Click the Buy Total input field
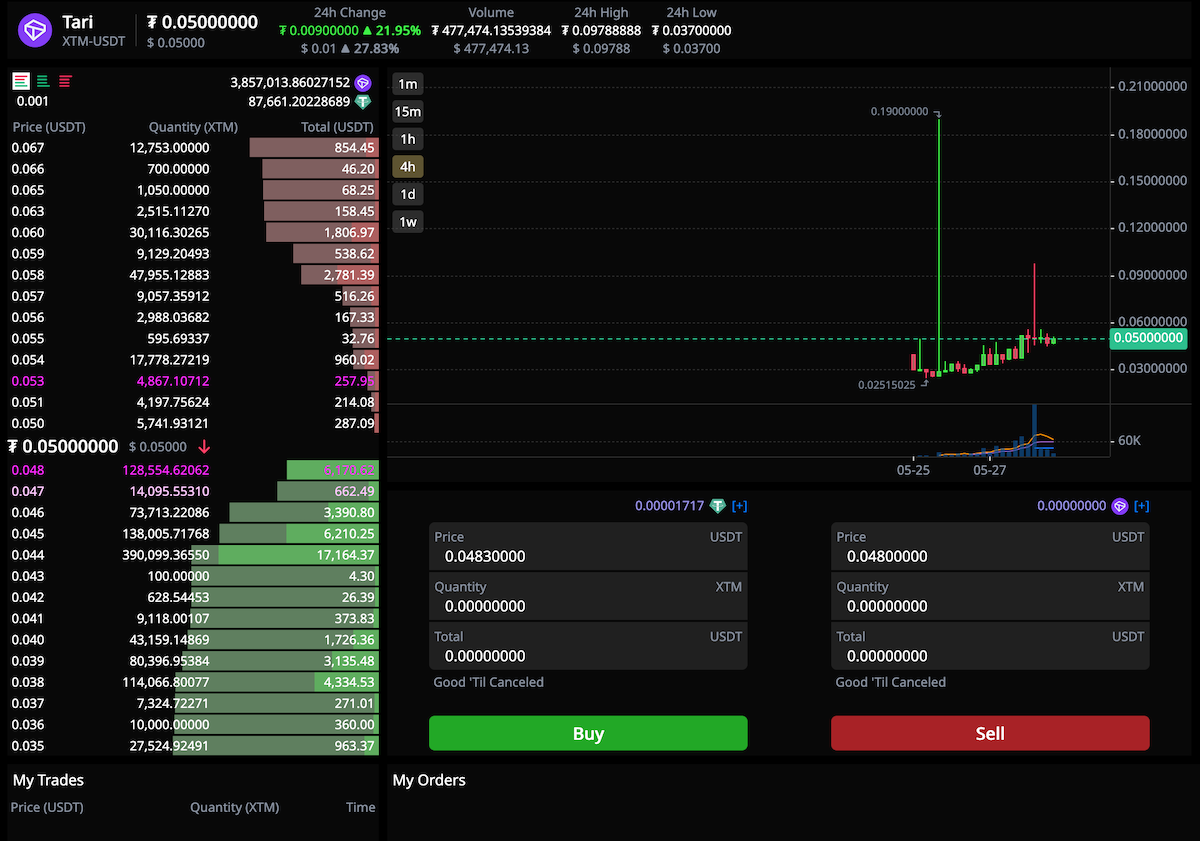 (588, 646)
